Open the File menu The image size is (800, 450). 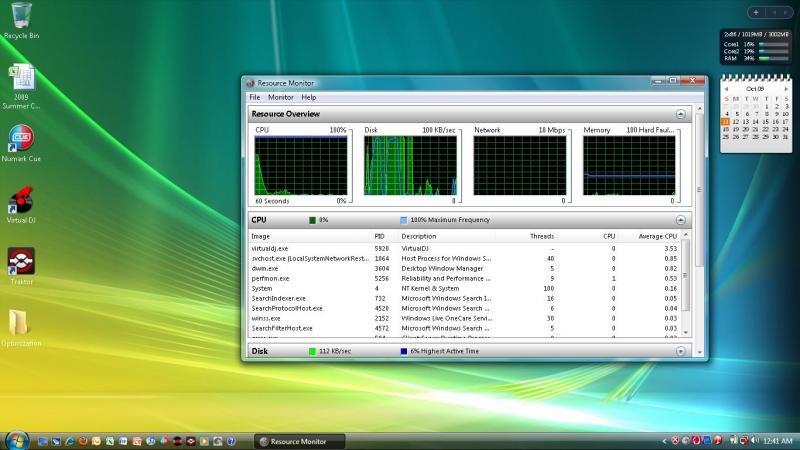[255, 97]
